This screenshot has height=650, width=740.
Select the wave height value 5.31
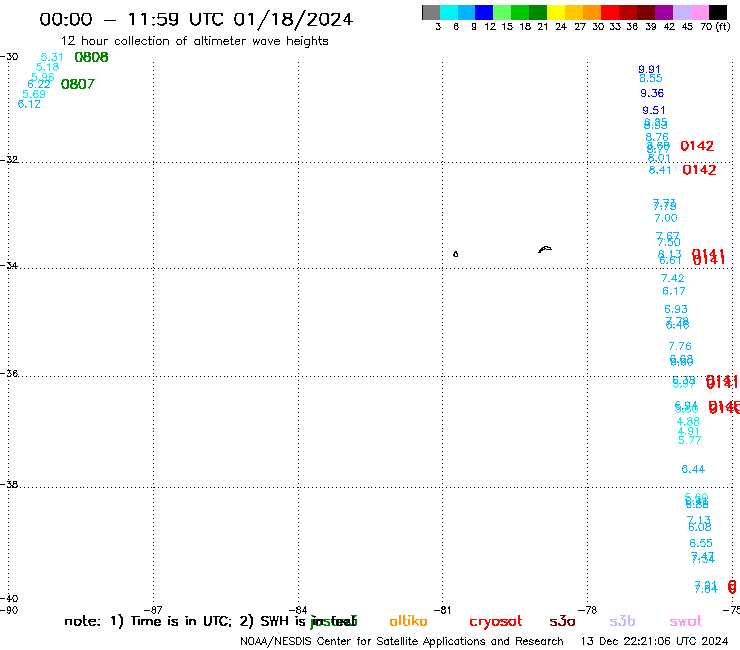point(52,57)
